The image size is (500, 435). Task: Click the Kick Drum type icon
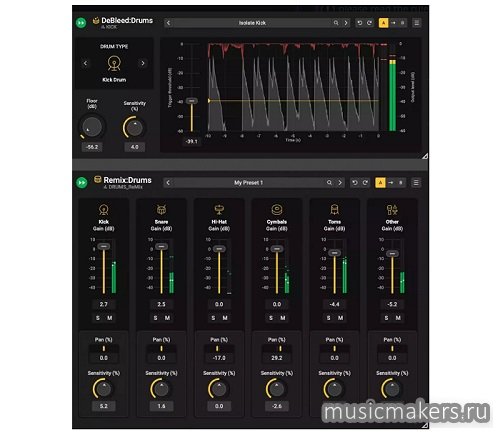pyautogui.click(x=114, y=63)
